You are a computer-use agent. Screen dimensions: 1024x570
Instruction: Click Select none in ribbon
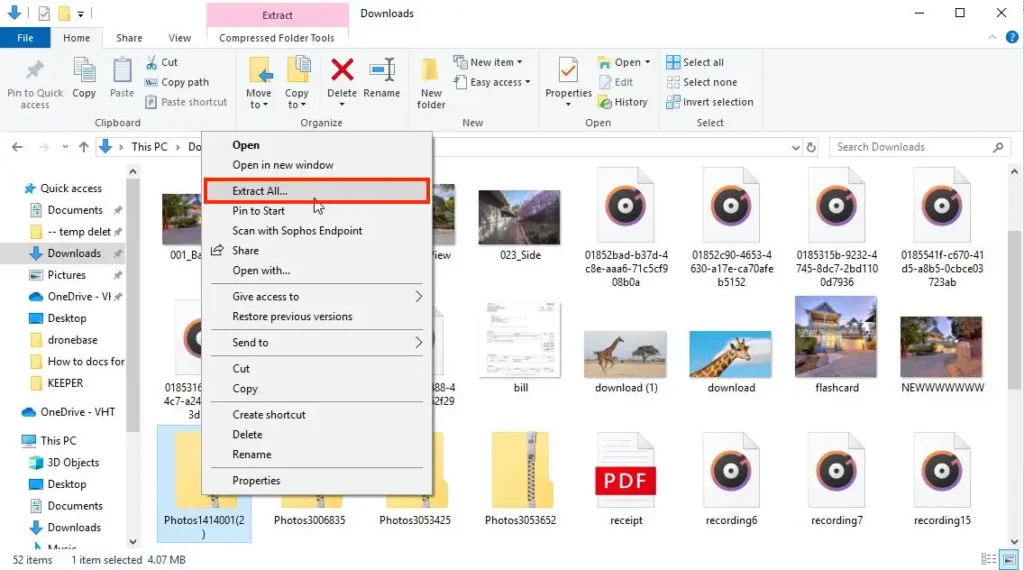(701, 82)
